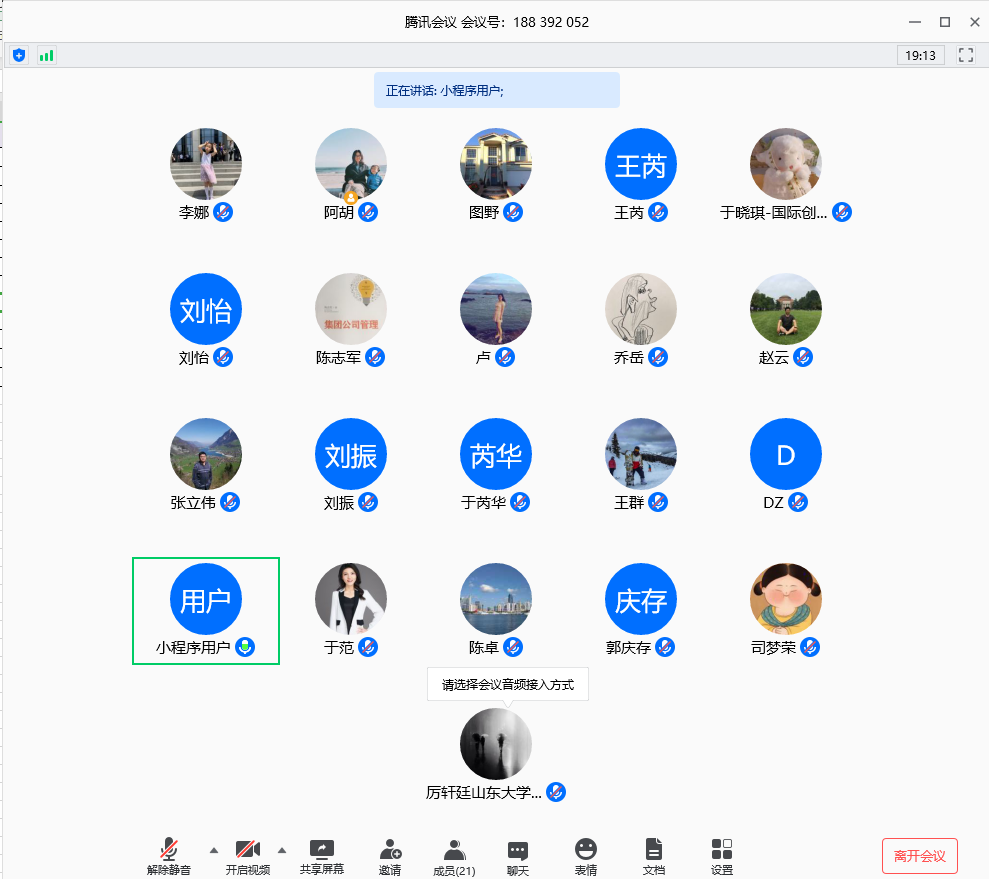Click the 离开会议 leave meeting button
The image size is (989, 879).
pos(919,856)
